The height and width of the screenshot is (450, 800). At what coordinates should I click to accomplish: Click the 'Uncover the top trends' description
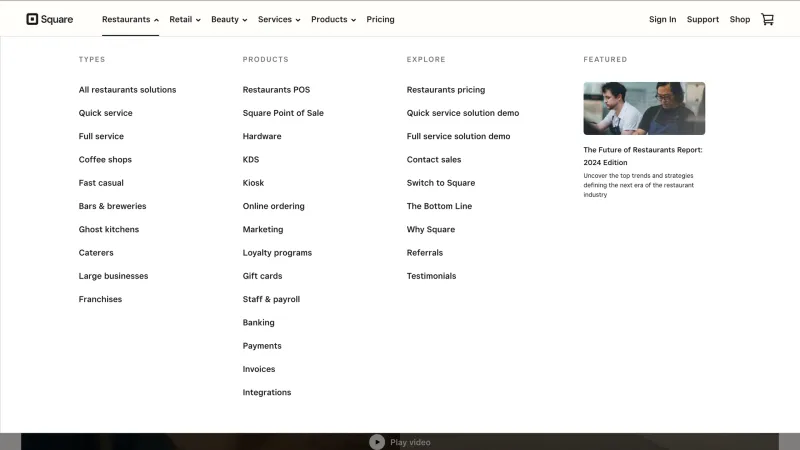638,185
